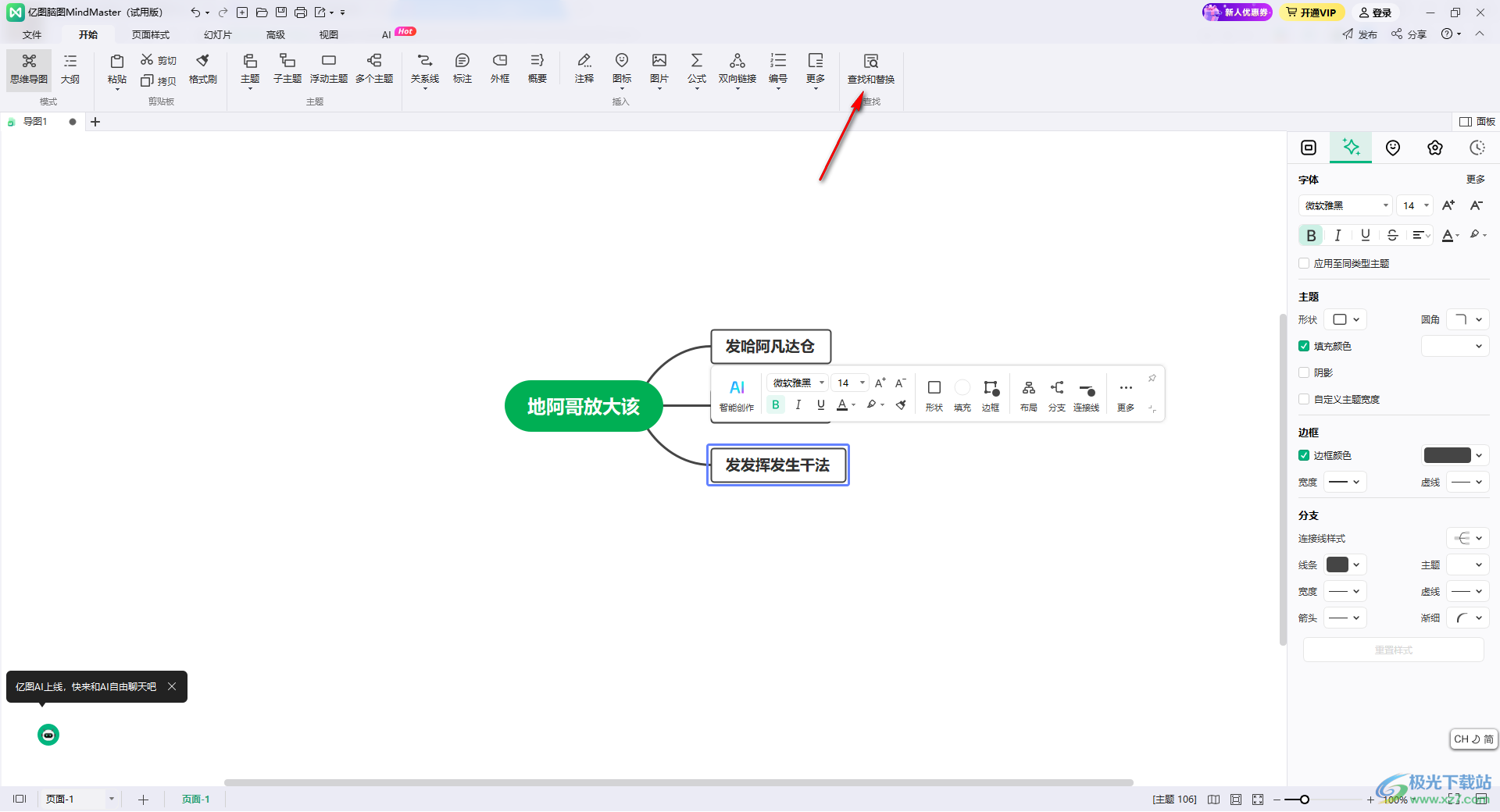This screenshot has width=1500, height=812.
Task: Expand the connector line style dropdown
Action: point(1468,538)
